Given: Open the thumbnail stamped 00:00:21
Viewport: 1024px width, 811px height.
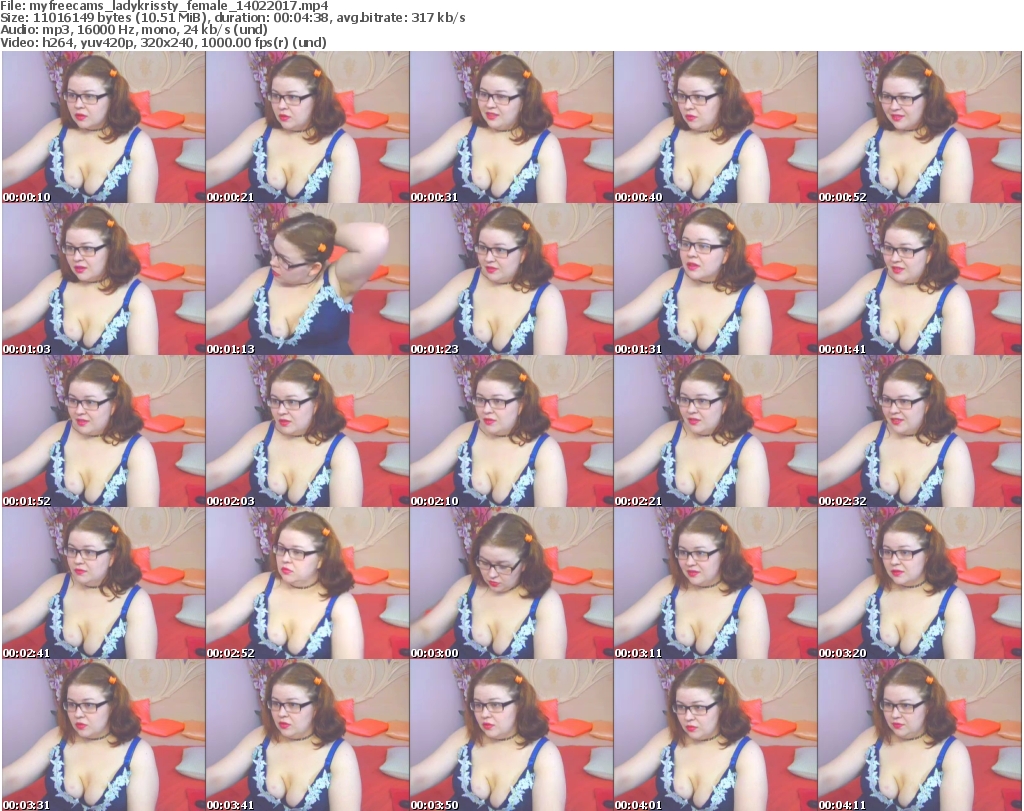Looking at the screenshot, I should [308, 127].
